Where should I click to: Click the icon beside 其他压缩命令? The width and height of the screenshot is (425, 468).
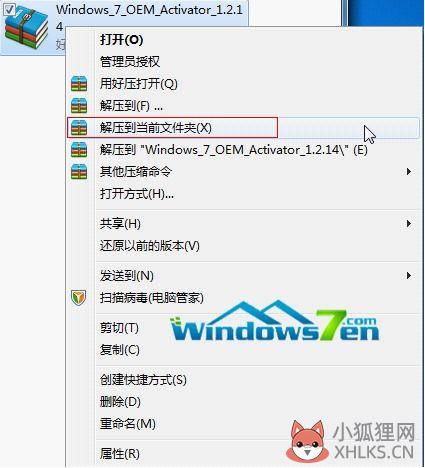79,172
